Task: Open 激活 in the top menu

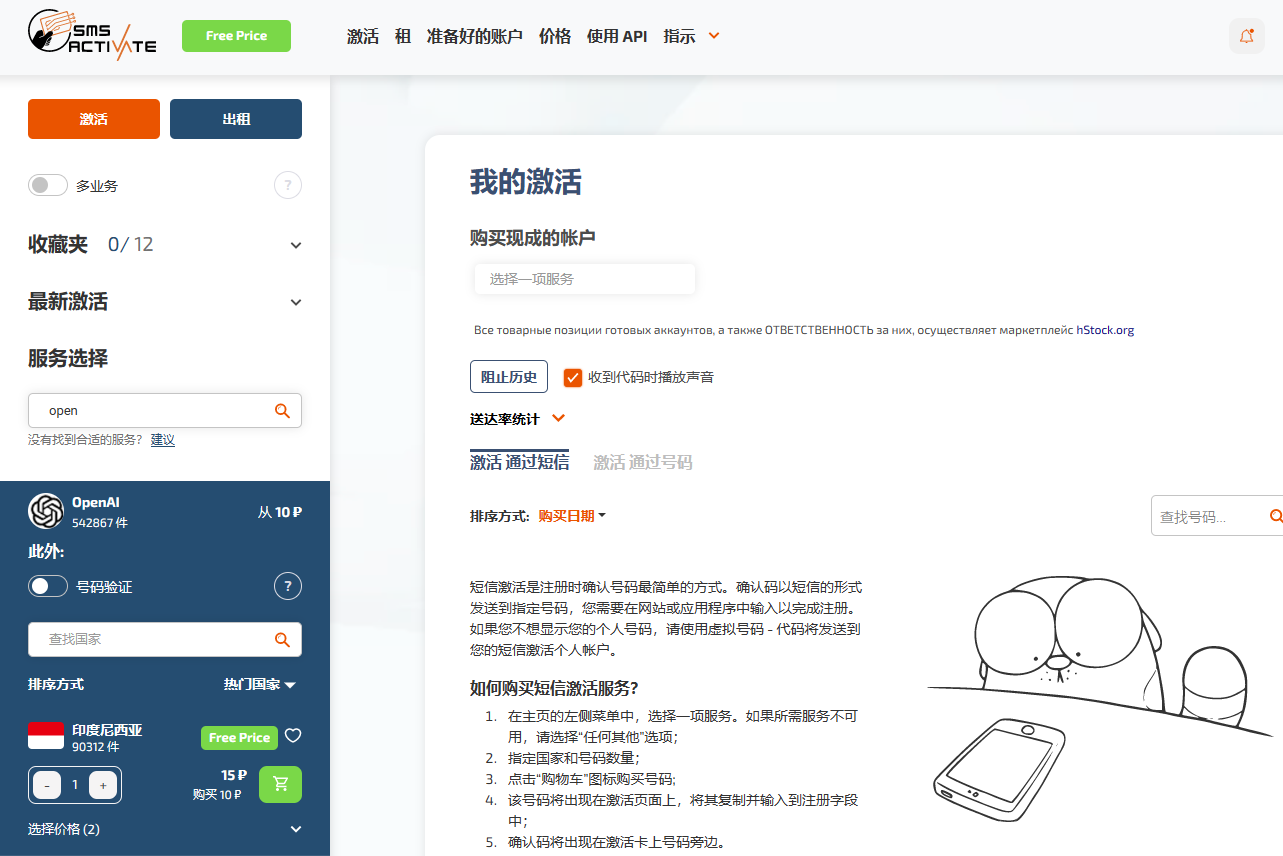Action: [x=363, y=36]
